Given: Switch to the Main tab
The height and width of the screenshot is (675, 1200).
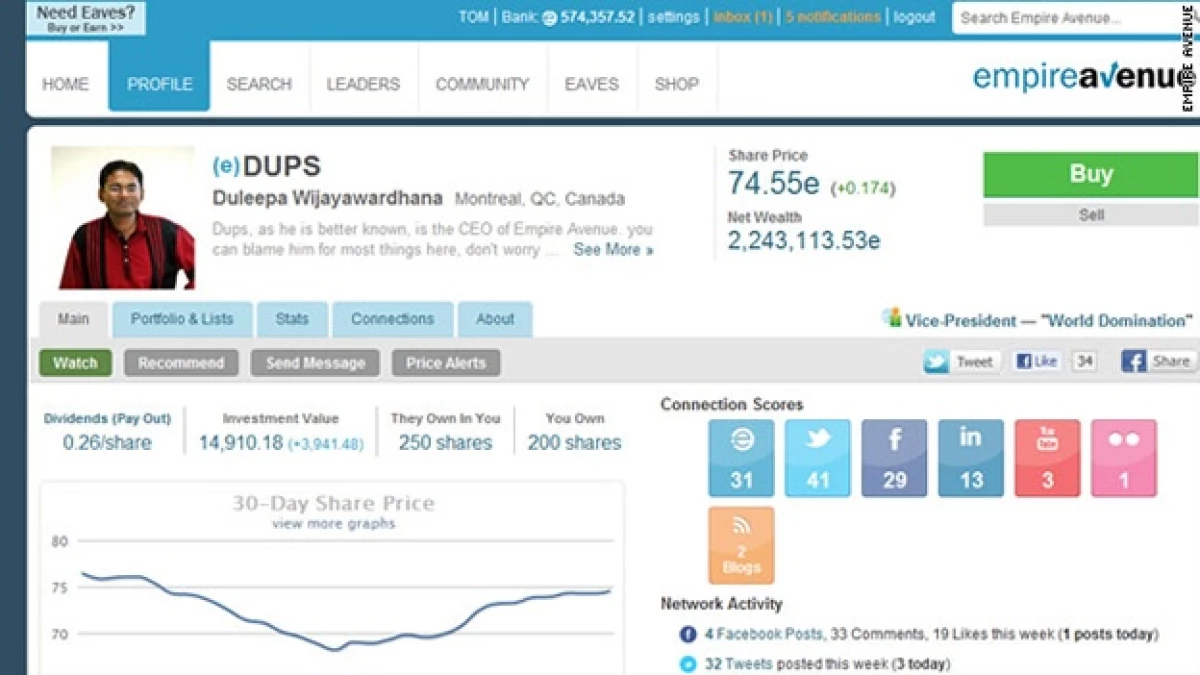Looking at the screenshot, I should [x=73, y=319].
